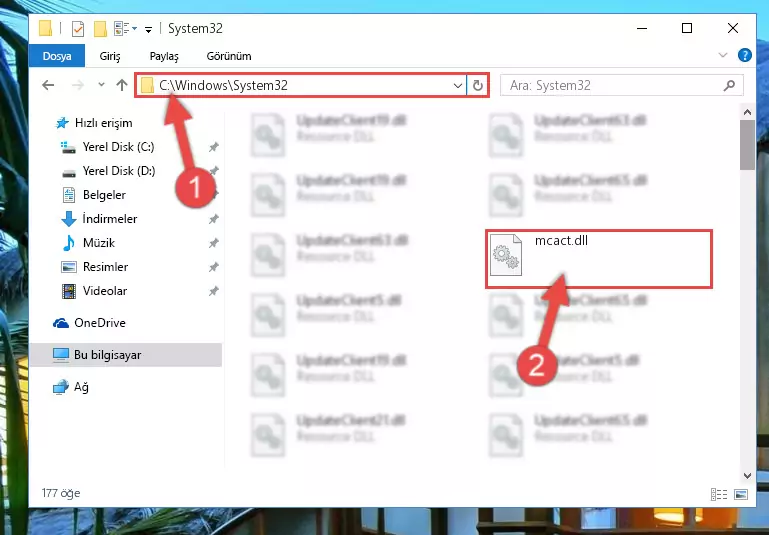Expand the ribbon with the chevron
The height and width of the screenshot is (535, 769).
[722, 55]
